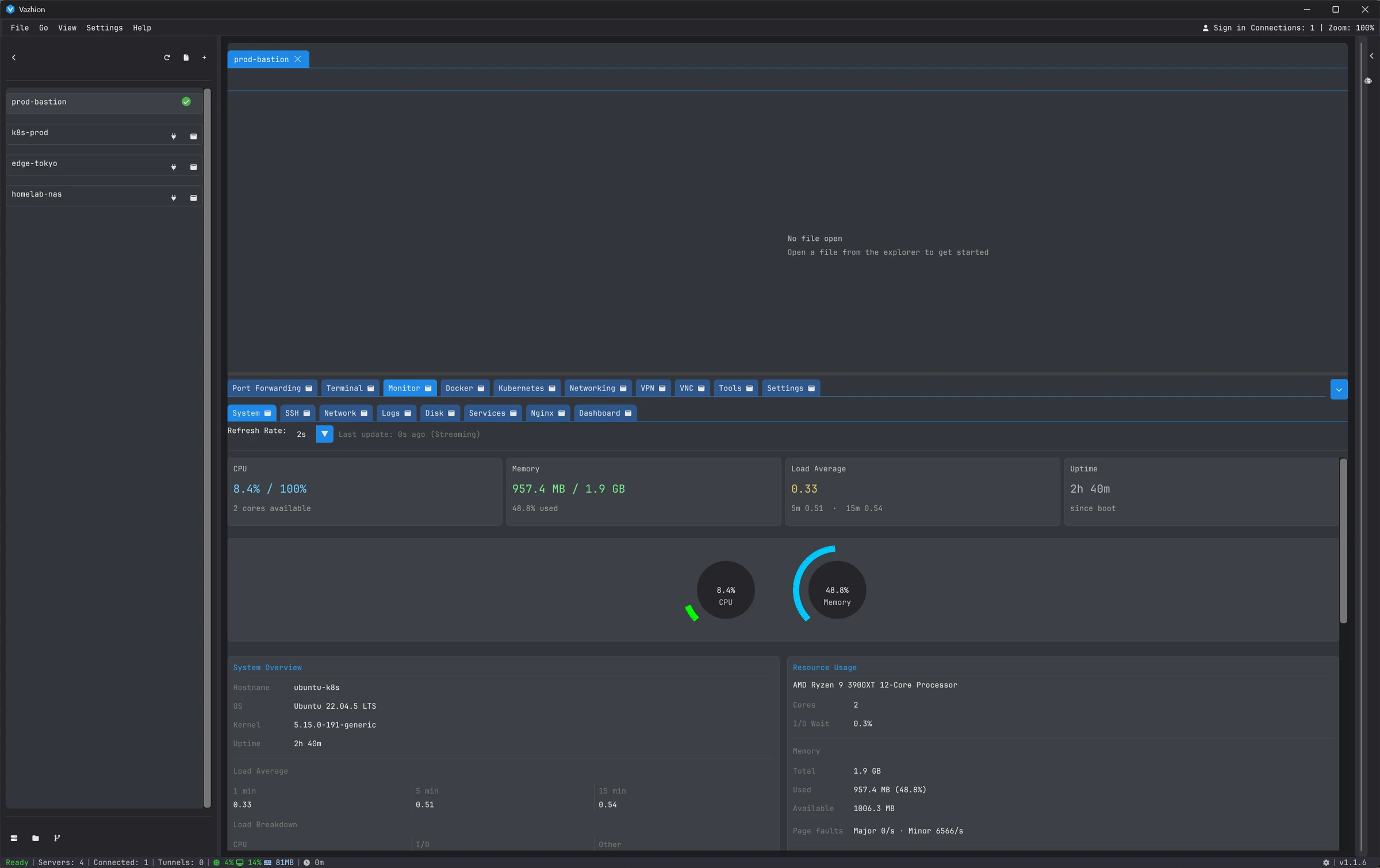1380x868 pixels.
Task: Open the Dashboard monitor sub-tab
Action: 605,413
